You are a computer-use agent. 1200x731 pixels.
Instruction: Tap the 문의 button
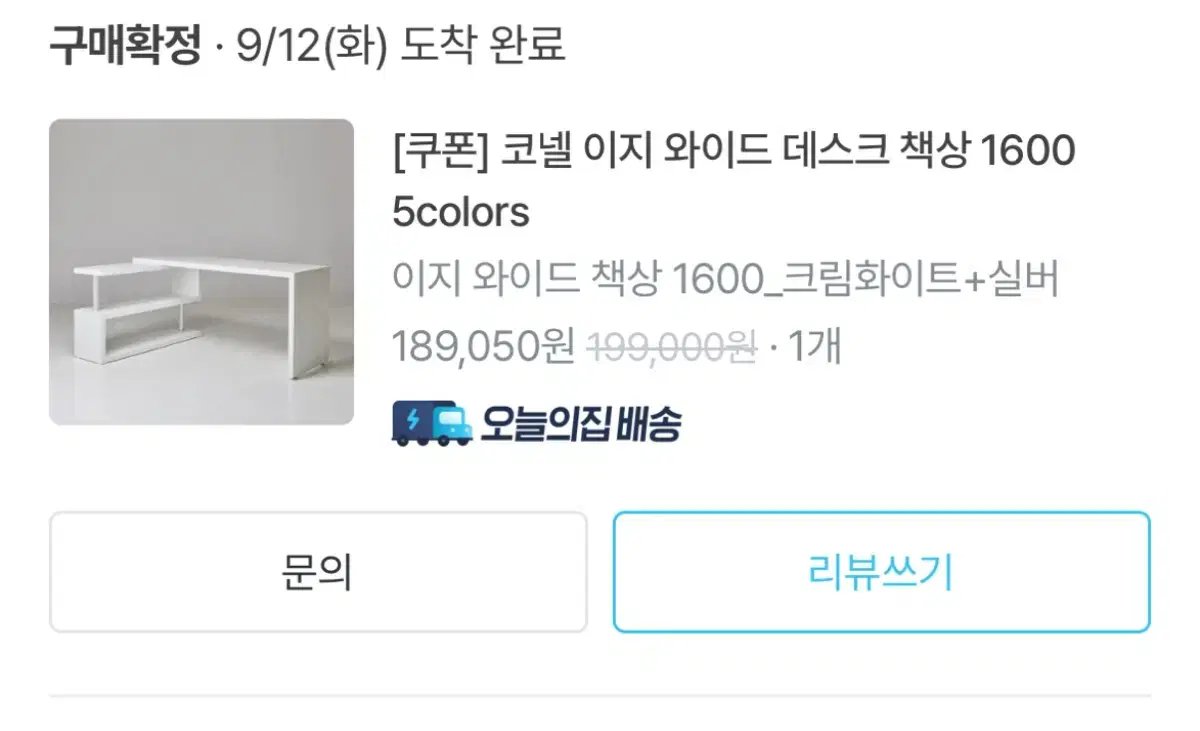click(318, 572)
